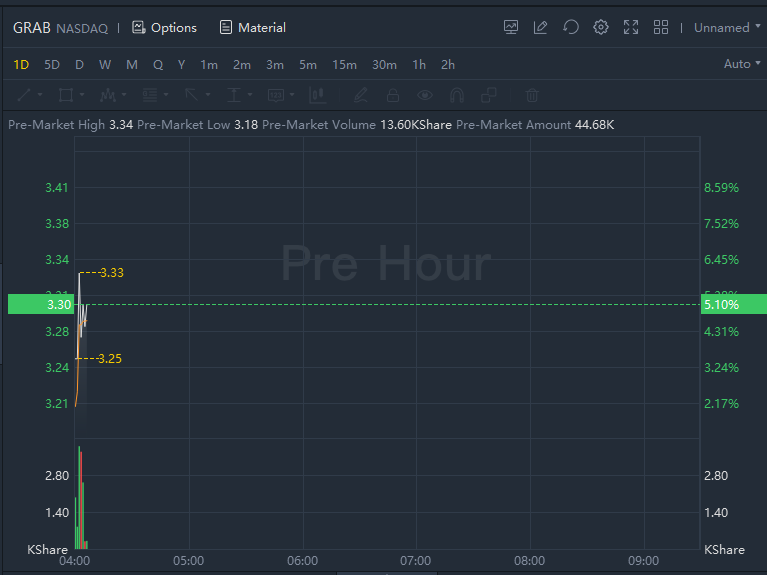Click the NASDAQ exchange label

pos(82,29)
